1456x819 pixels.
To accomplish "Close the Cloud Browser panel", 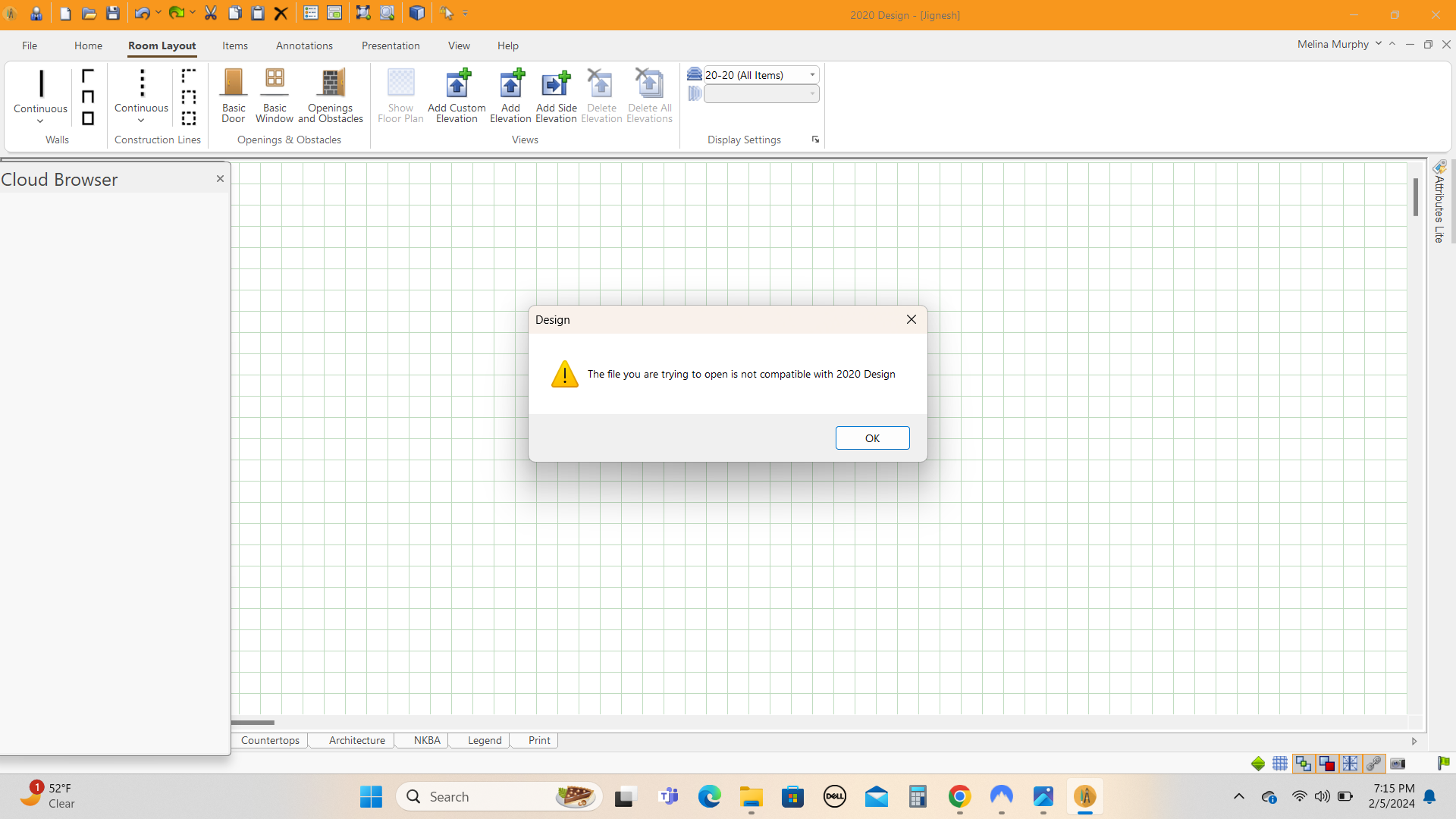I will [x=220, y=179].
